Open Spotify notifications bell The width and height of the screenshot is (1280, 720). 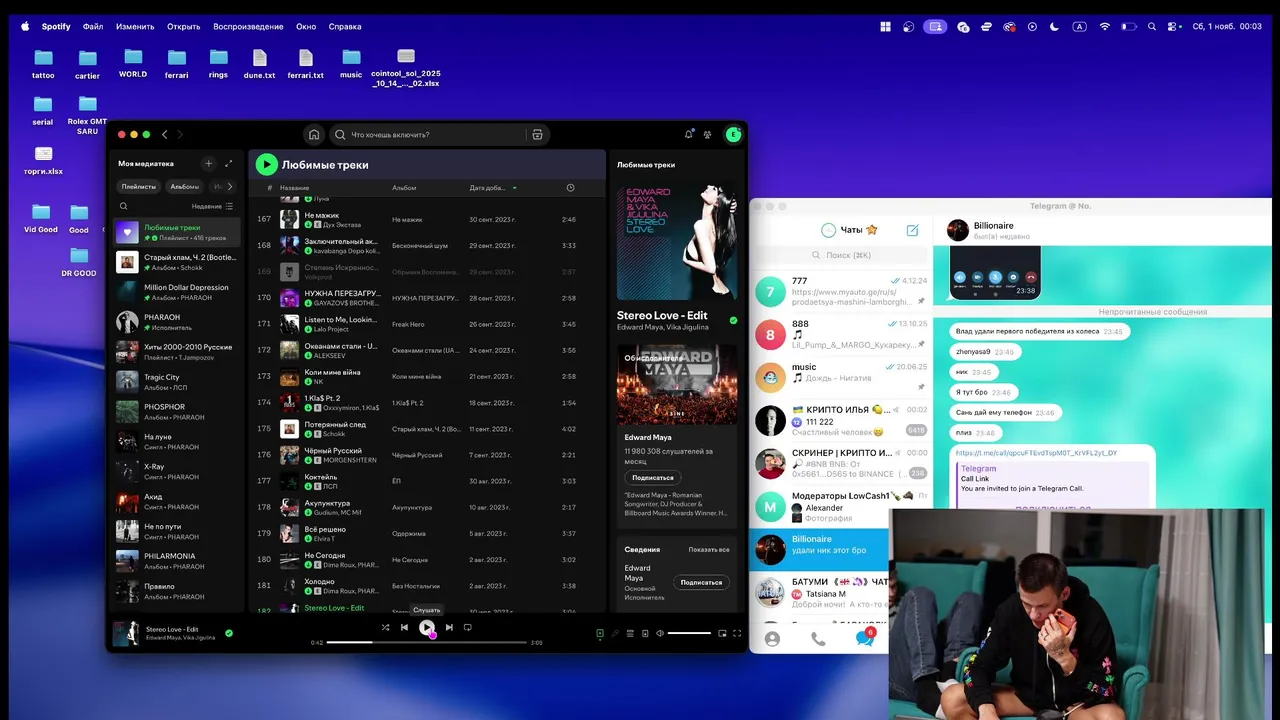tap(688, 134)
